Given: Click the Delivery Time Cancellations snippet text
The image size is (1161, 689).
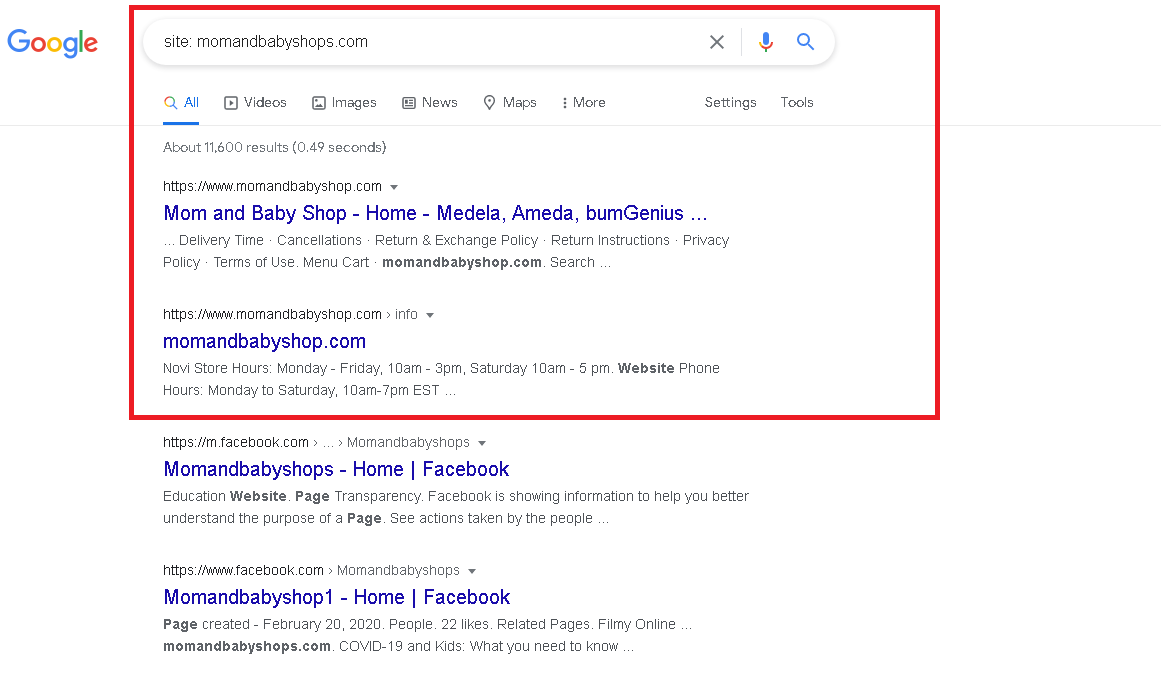Looking at the screenshot, I should 446,251.
